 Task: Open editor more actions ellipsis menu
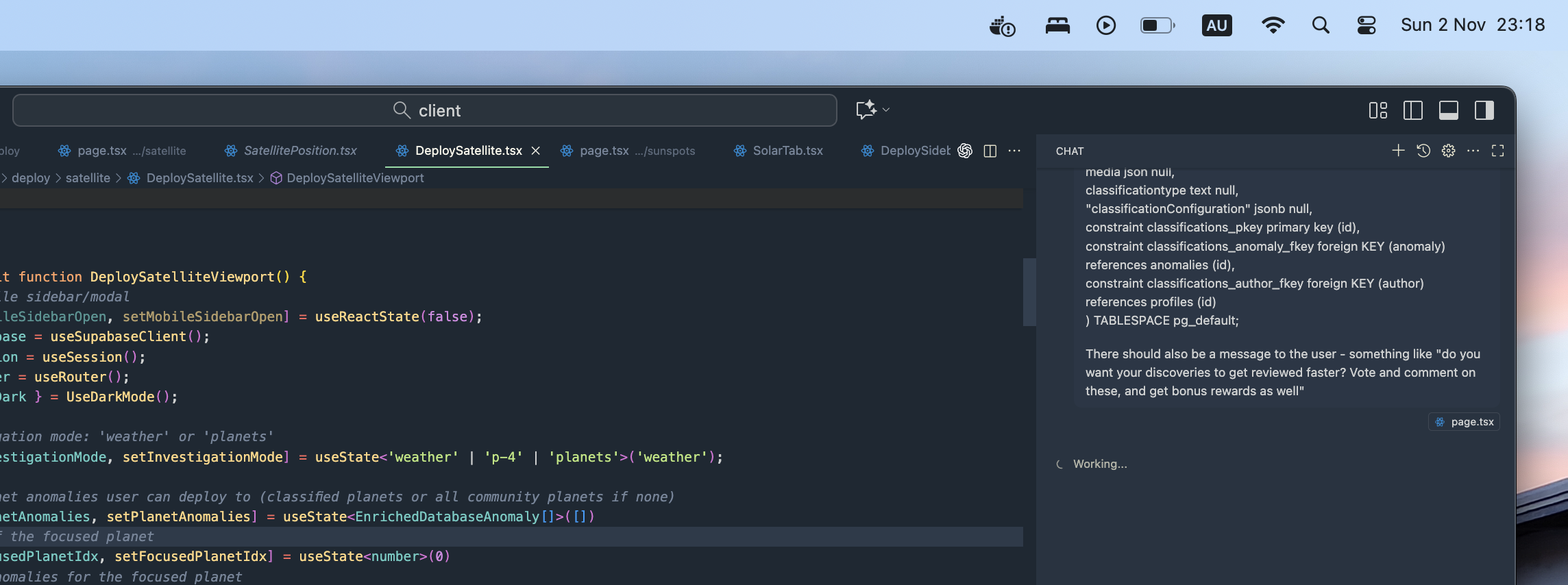click(1014, 151)
